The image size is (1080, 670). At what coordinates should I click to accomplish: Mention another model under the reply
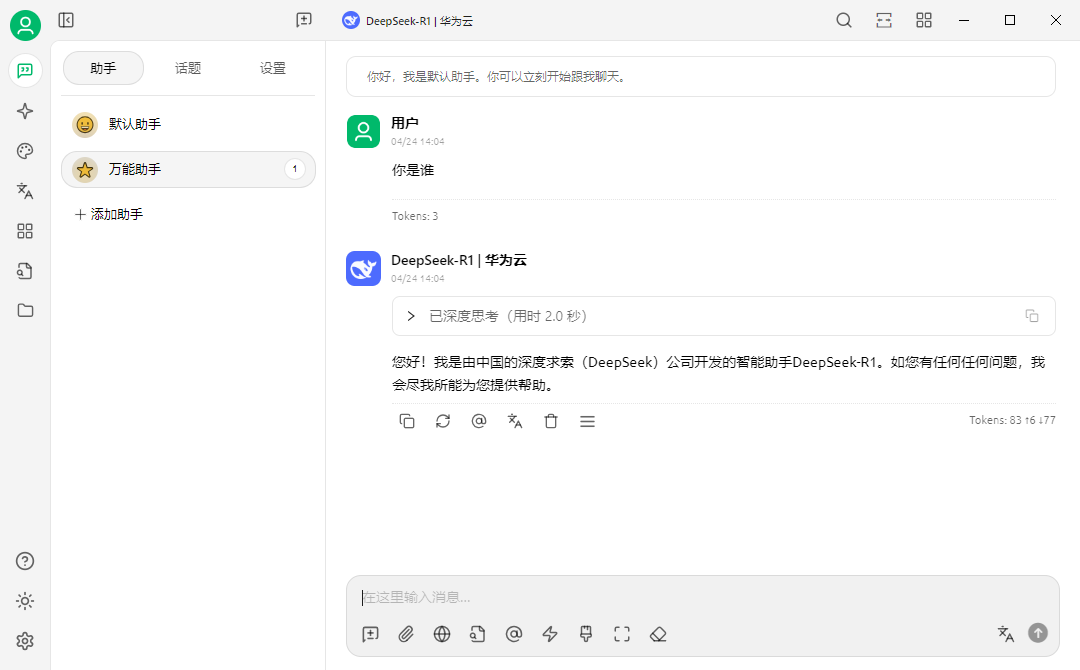pyautogui.click(x=479, y=421)
